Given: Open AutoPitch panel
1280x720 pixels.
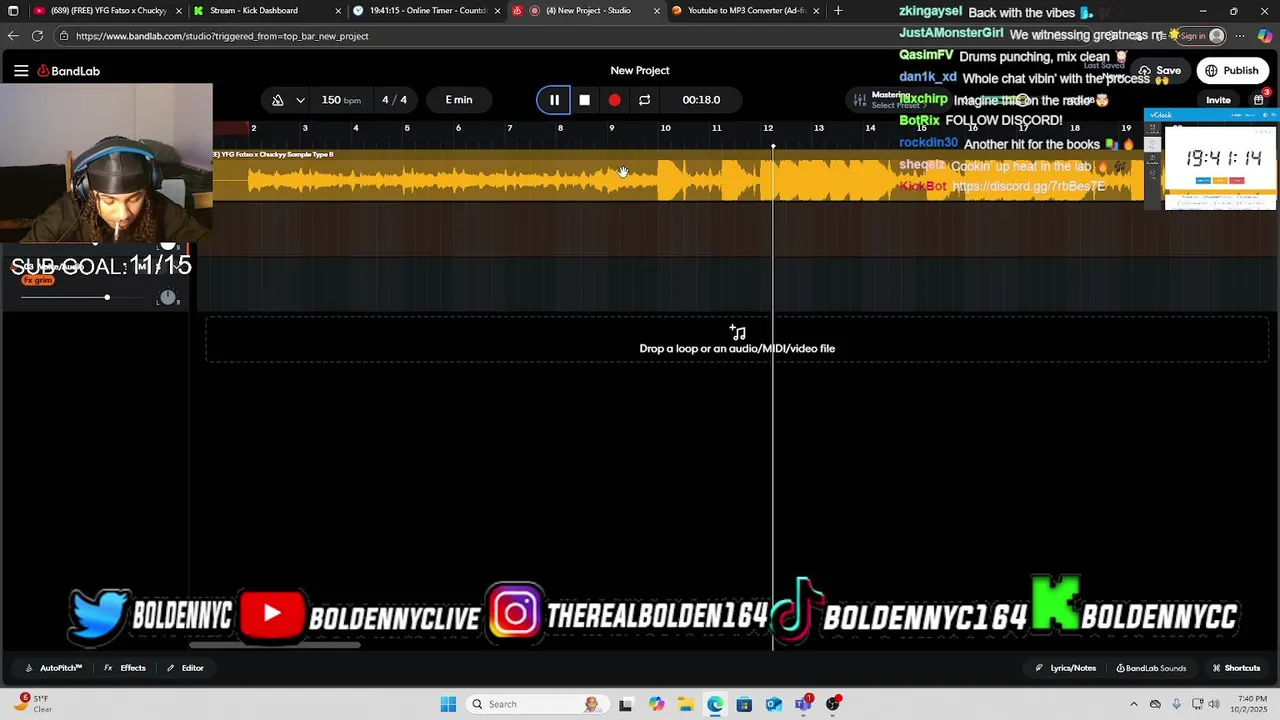Looking at the screenshot, I should pos(54,668).
